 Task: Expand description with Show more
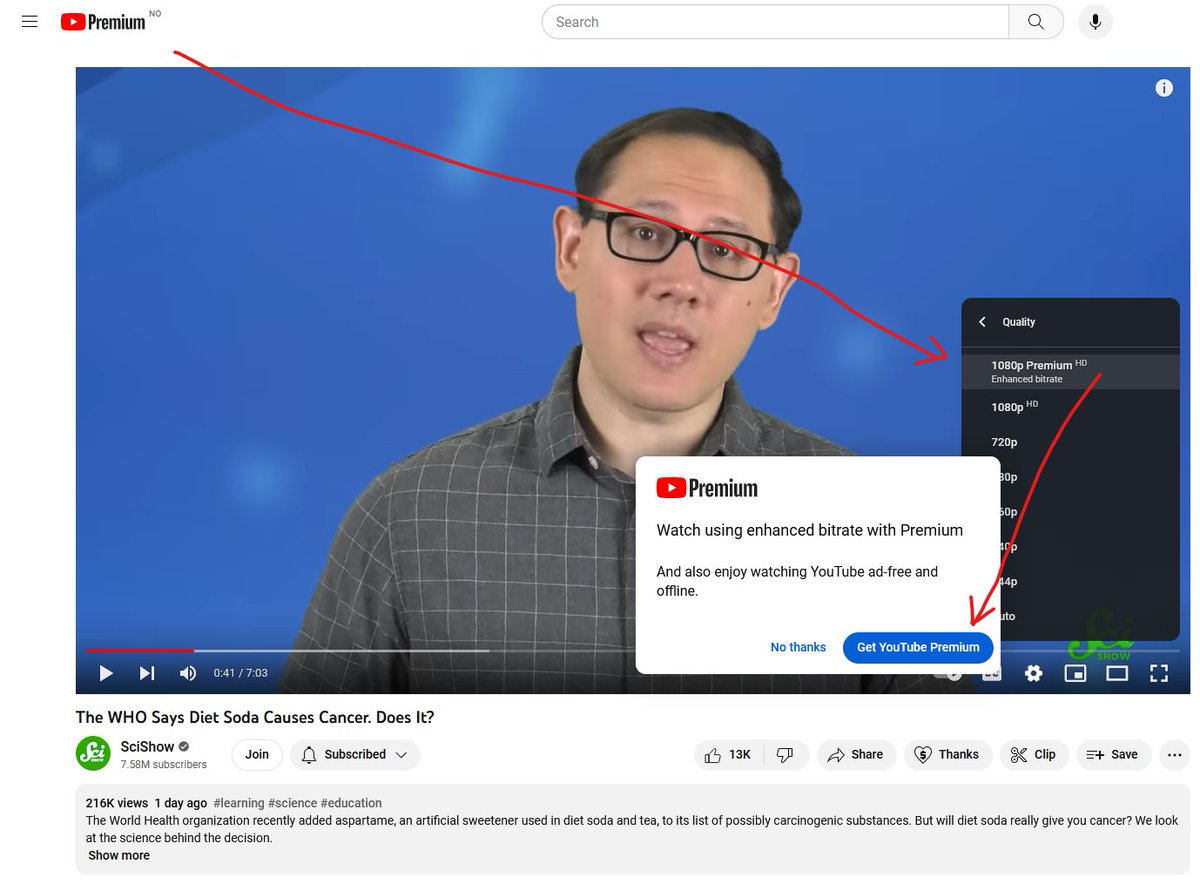click(119, 855)
